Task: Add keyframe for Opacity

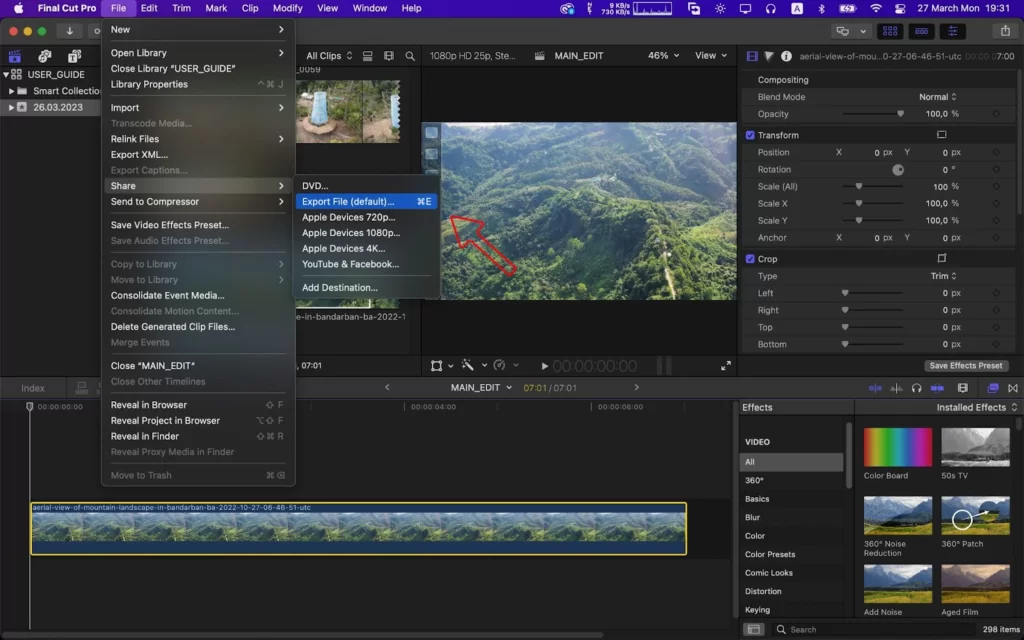Action: pos(996,114)
